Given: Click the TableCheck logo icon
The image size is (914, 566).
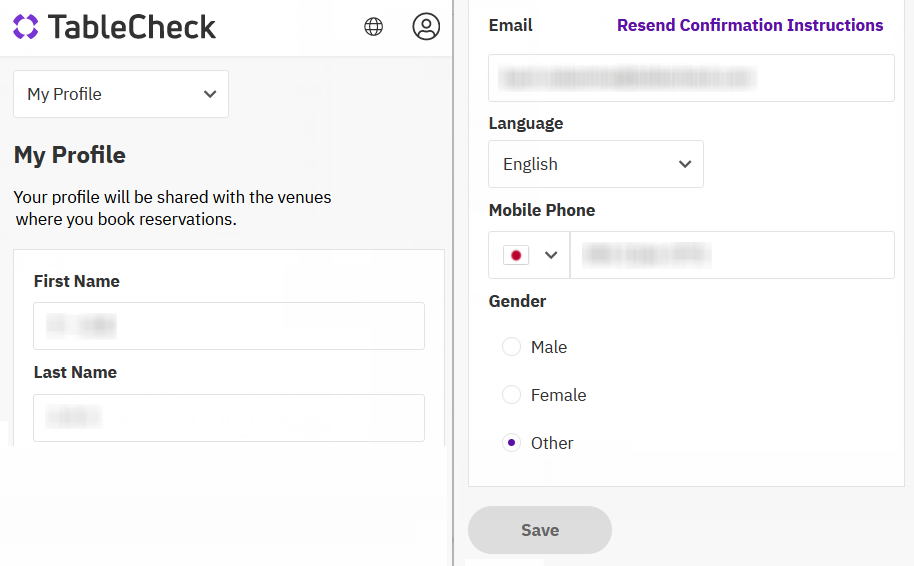Looking at the screenshot, I should [26, 27].
